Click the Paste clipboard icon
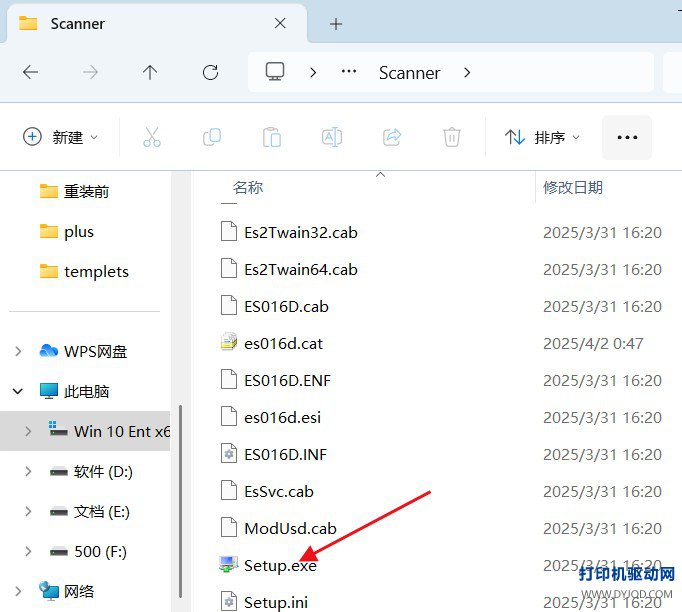This screenshot has width=682, height=612. point(272,137)
